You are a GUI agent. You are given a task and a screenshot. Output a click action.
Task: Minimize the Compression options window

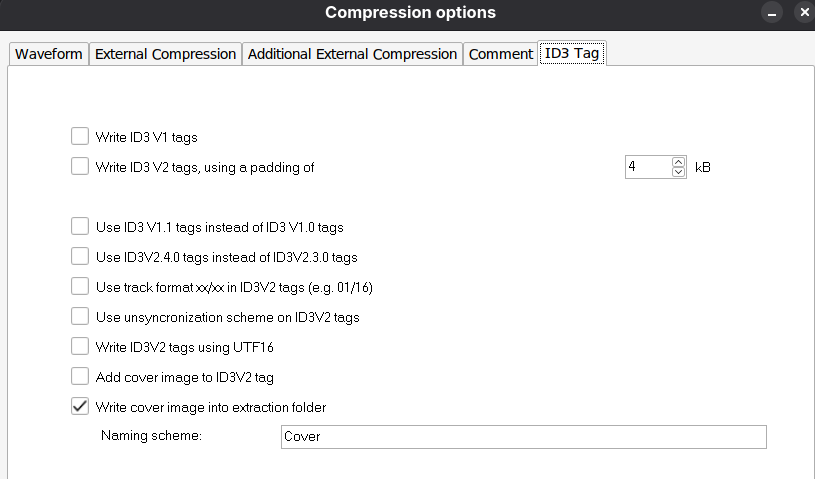(x=771, y=13)
